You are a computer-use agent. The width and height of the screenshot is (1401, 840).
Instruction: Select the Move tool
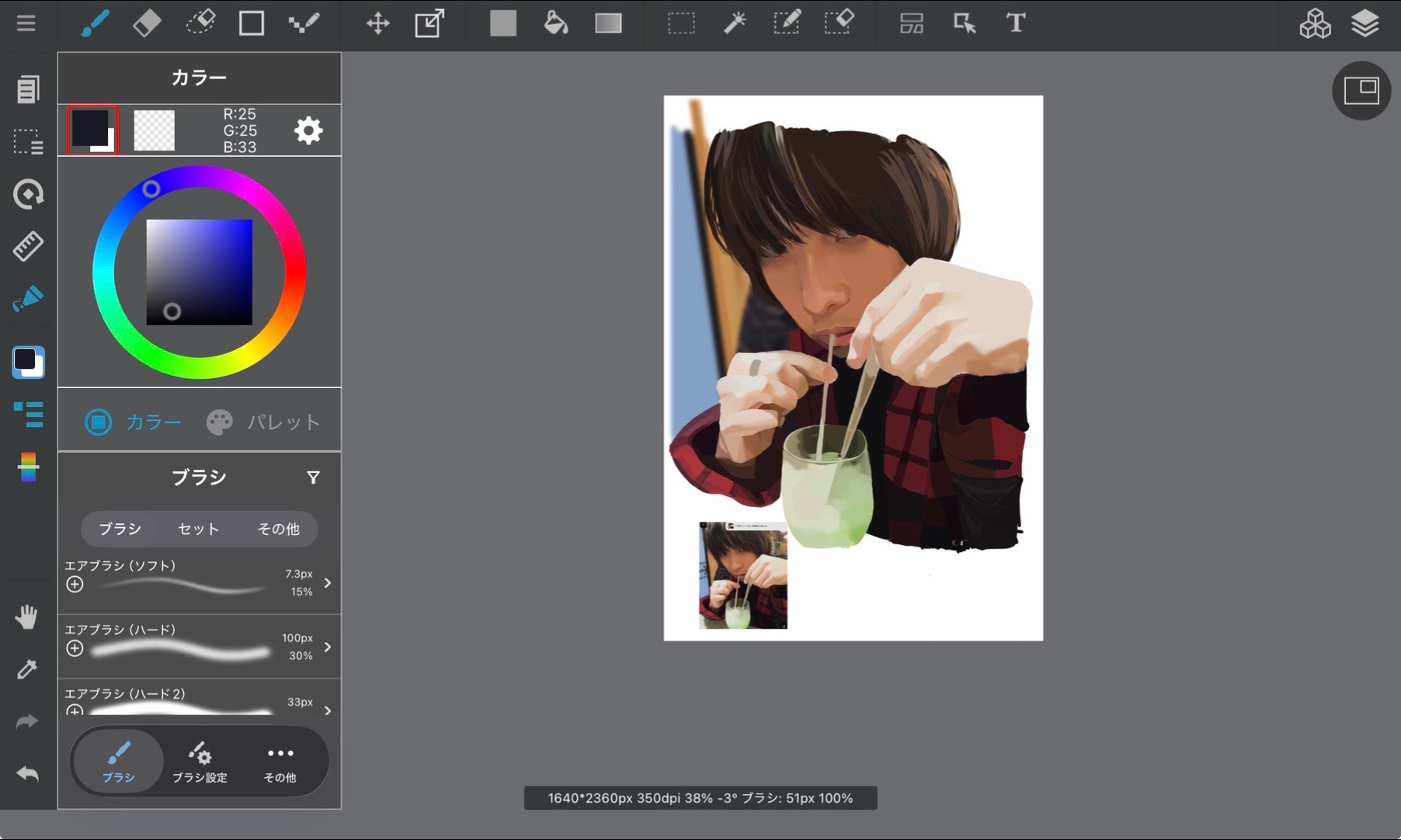(x=378, y=23)
